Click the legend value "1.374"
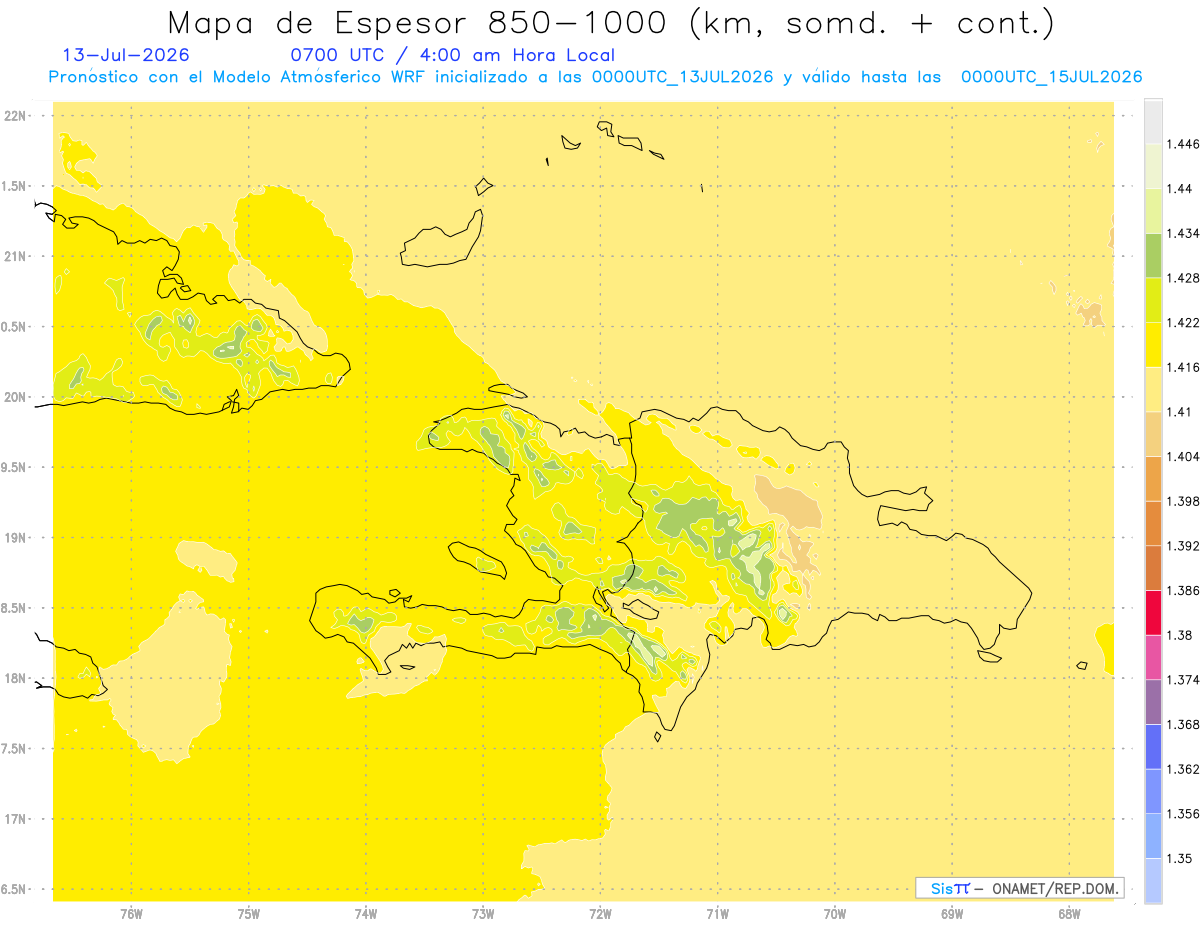The height and width of the screenshot is (927, 1200). [x=1185, y=680]
